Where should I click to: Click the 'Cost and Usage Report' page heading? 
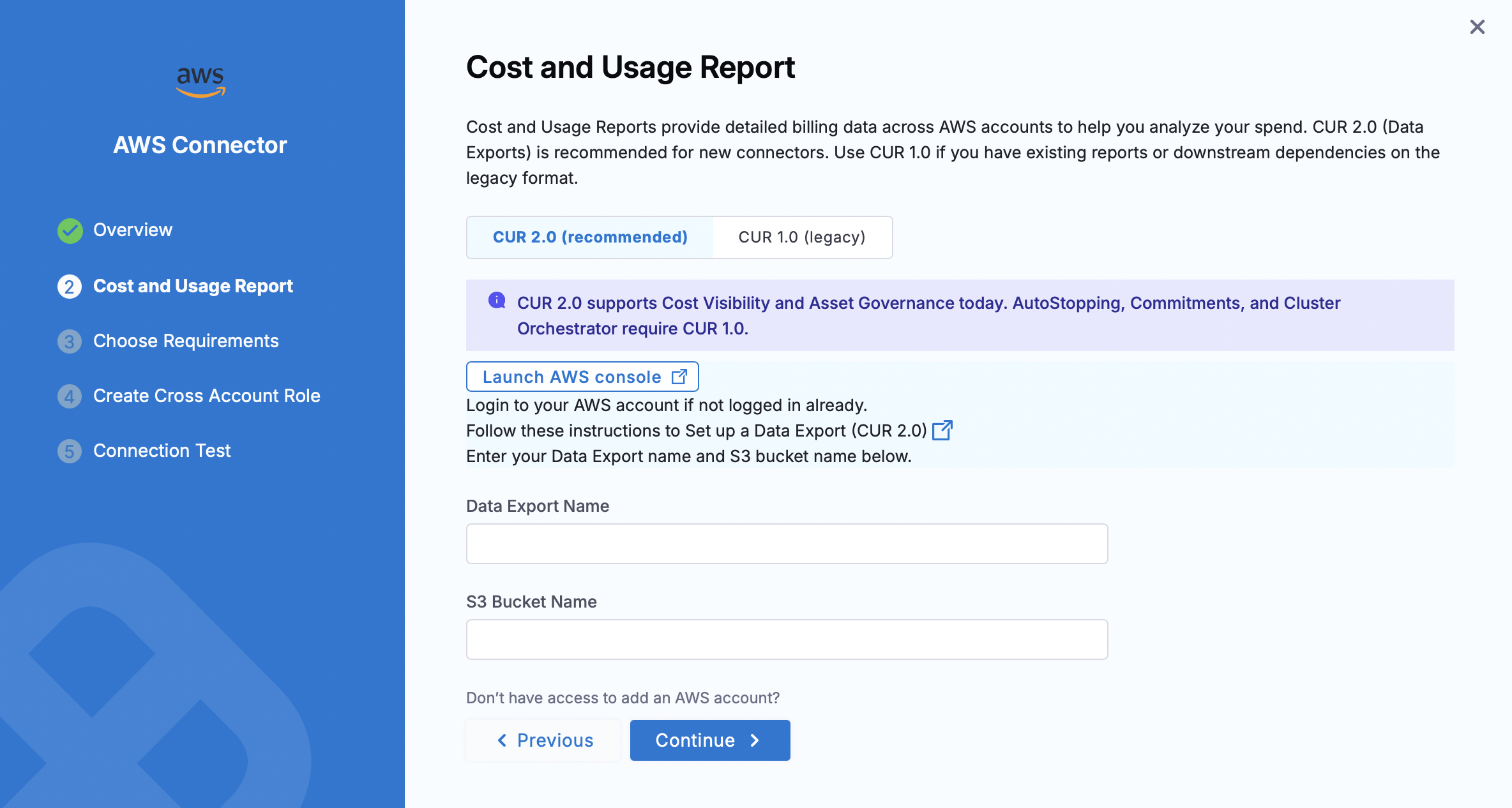tap(631, 68)
